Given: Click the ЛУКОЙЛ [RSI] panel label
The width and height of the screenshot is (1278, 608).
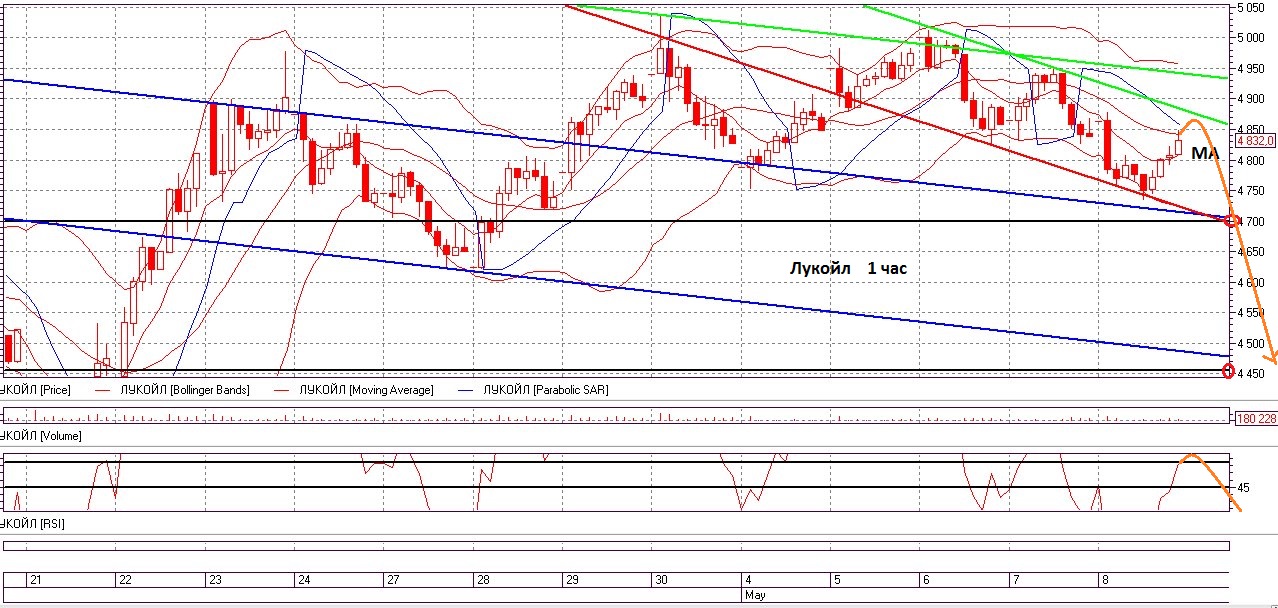Looking at the screenshot, I should tap(33, 523).
